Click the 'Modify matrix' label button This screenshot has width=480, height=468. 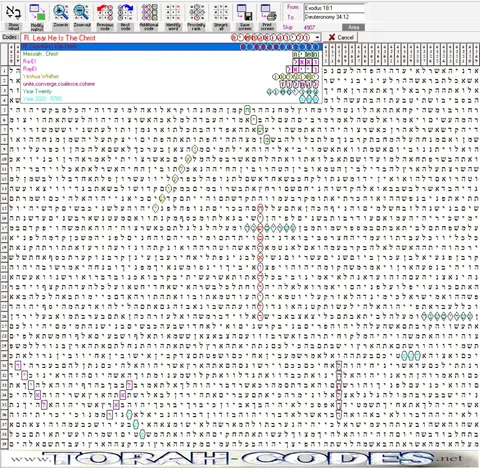[37, 27]
